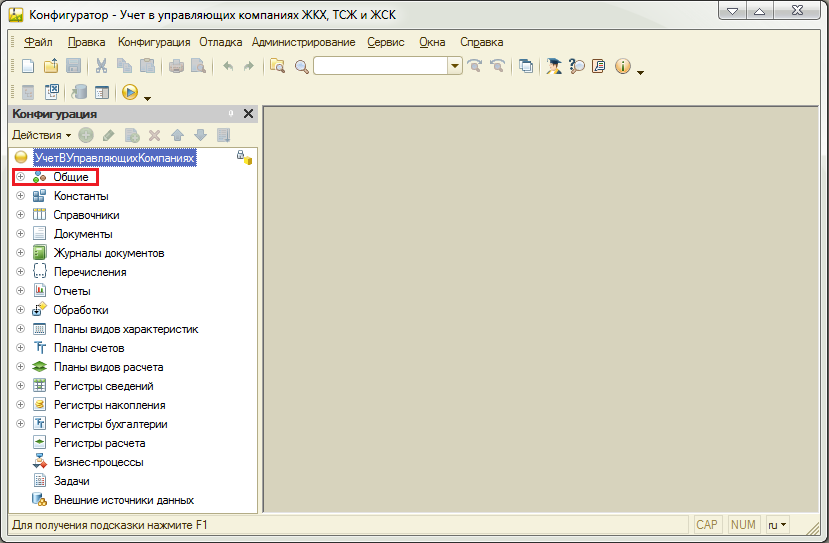The height and width of the screenshot is (543, 829).
Task: Click the Print toolbar icon
Action: click(176, 66)
